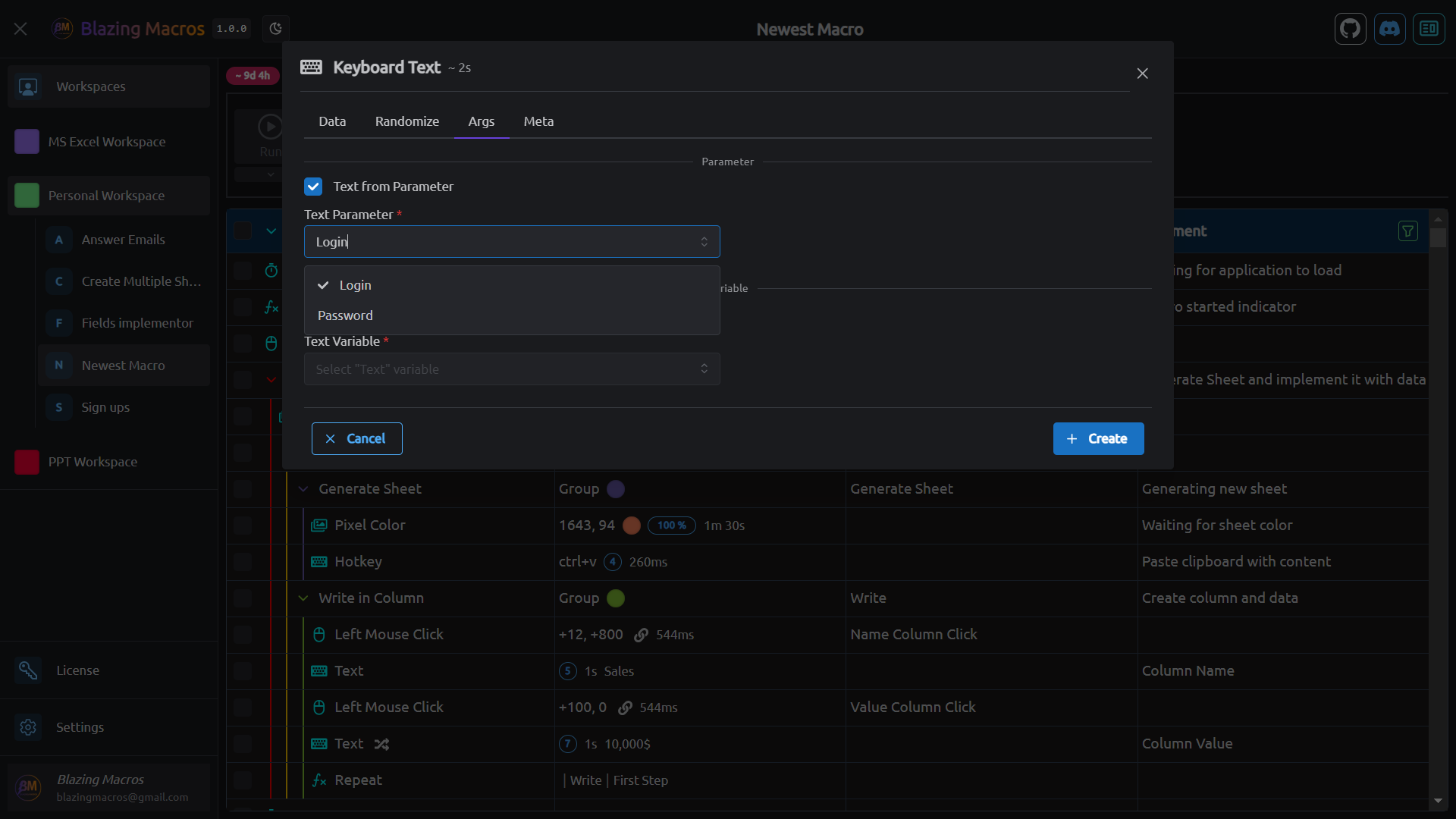Collapse the Write in Column group
Viewport: 1456px width, 819px height.
click(x=303, y=598)
